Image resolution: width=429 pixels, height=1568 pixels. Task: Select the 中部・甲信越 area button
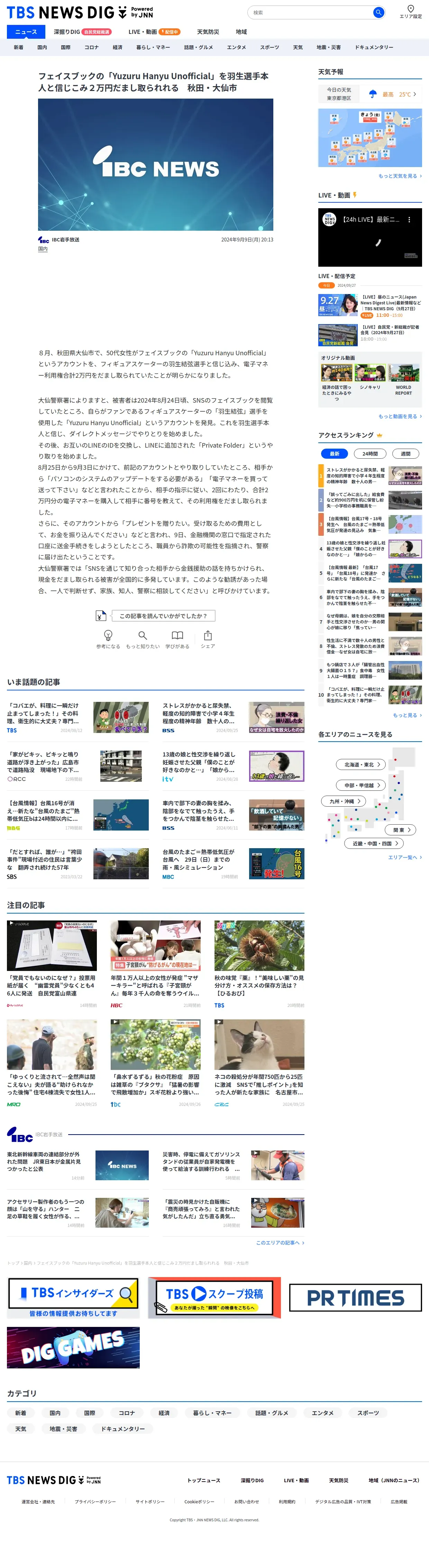361,785
